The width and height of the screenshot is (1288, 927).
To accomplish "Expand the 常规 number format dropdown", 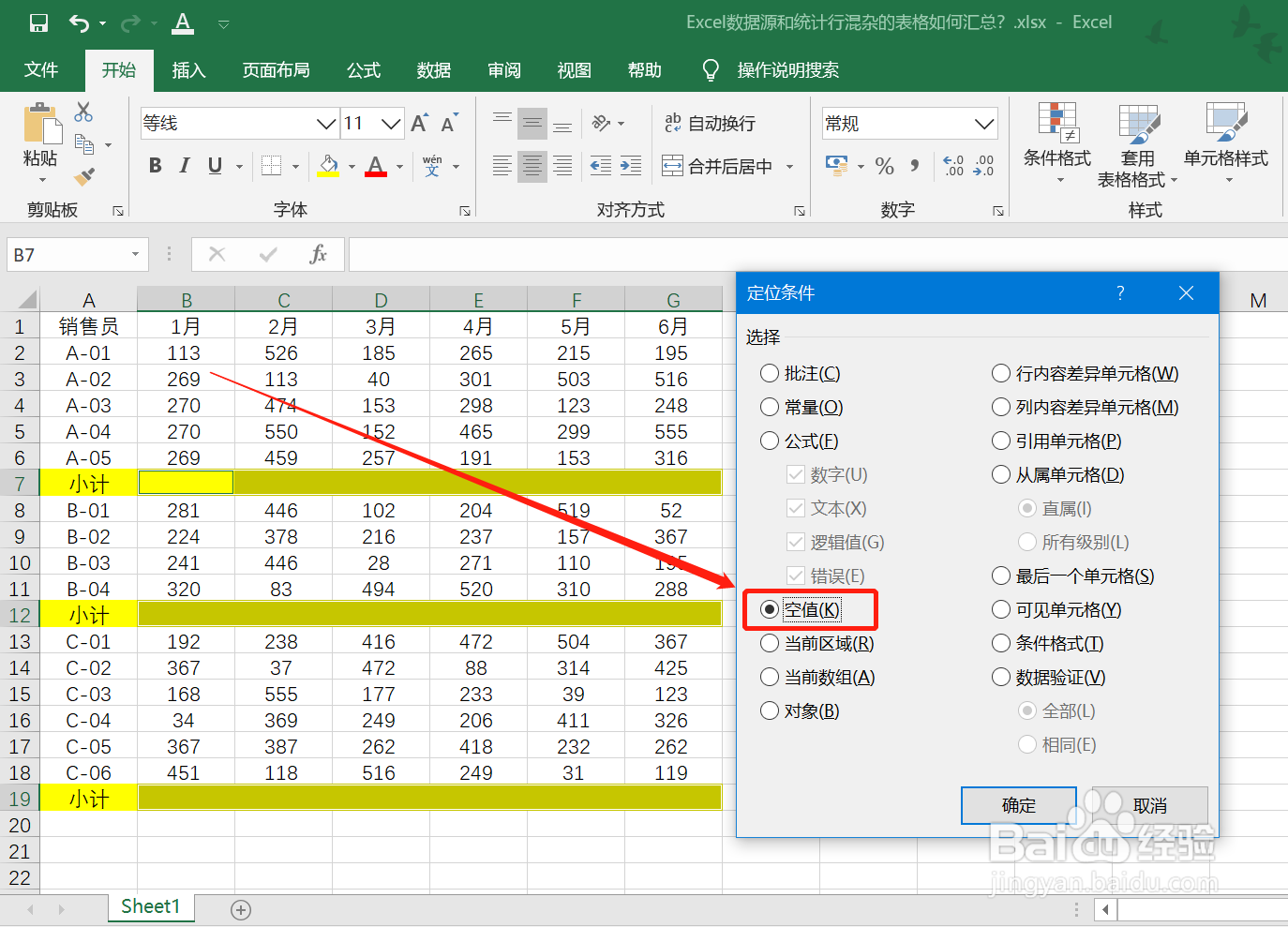I will [986, 123].
